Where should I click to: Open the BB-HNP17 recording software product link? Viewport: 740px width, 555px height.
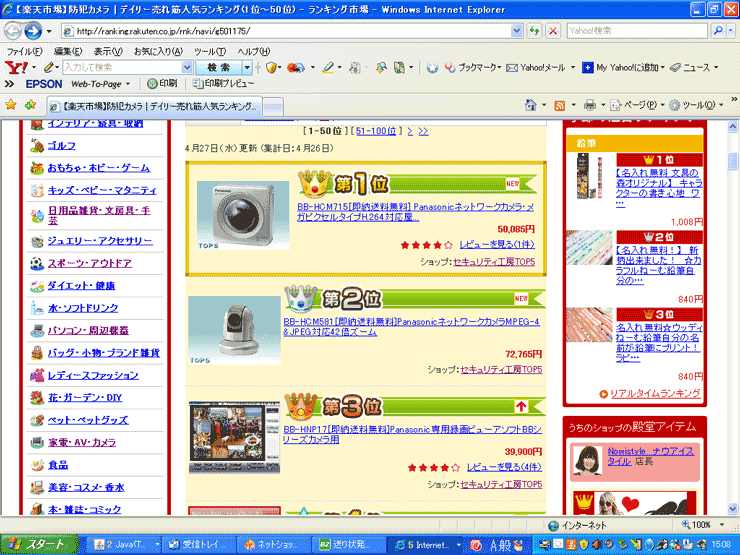tap(412, 435)
